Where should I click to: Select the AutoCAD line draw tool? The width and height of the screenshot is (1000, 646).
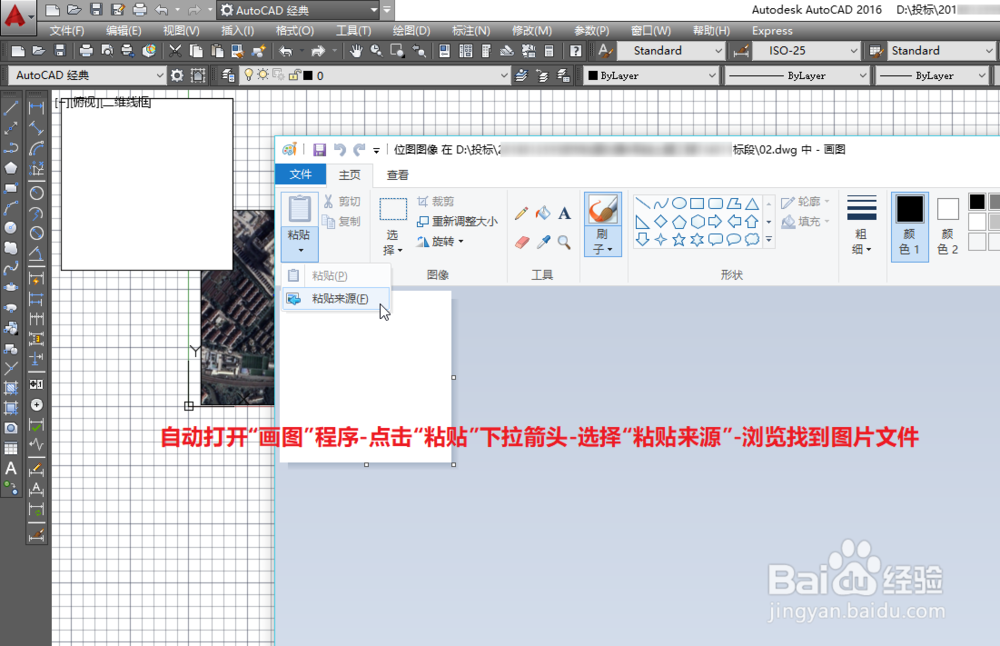11,108
